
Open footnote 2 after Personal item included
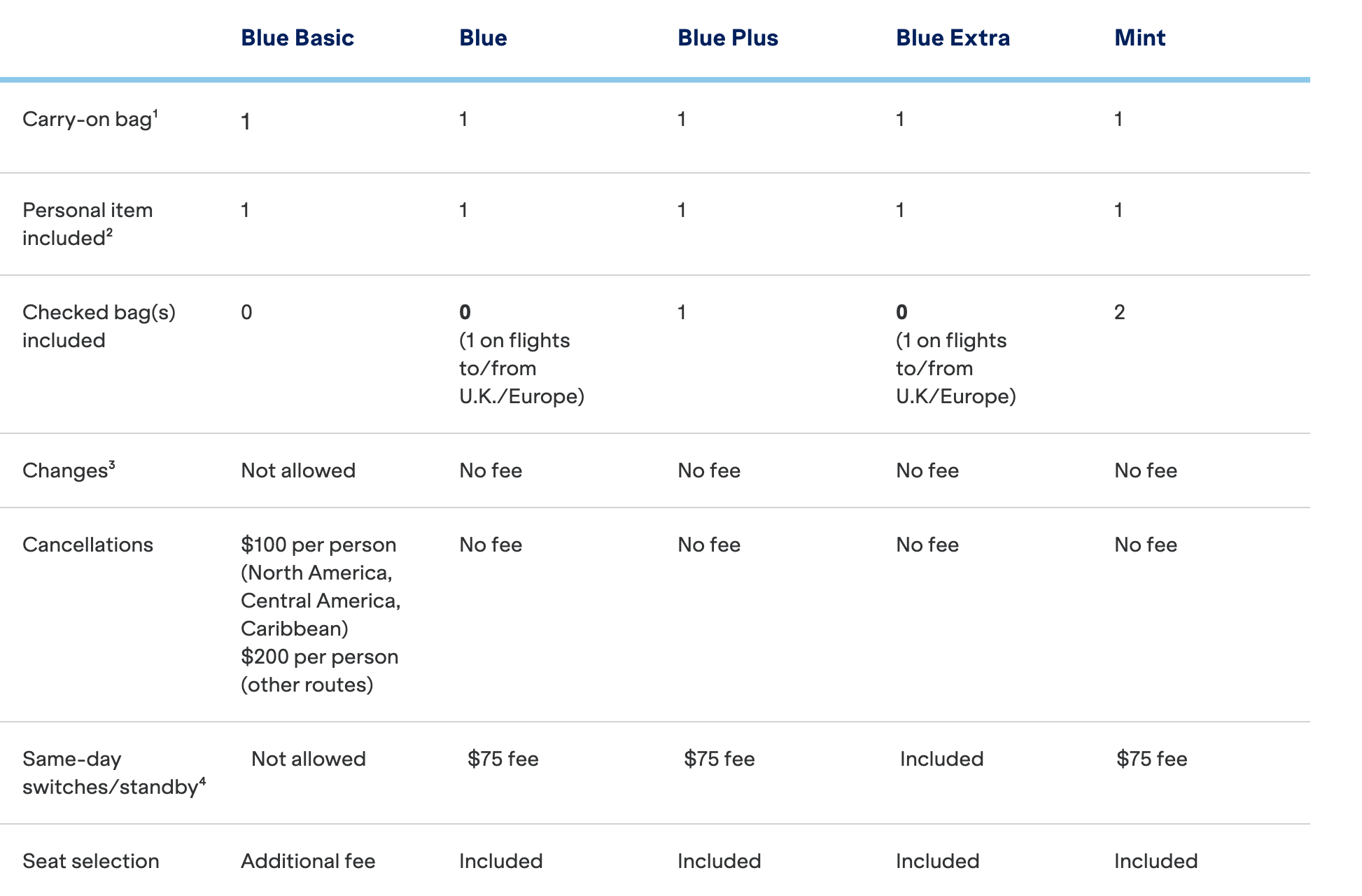pyautogui.click(x=109, y=232)
